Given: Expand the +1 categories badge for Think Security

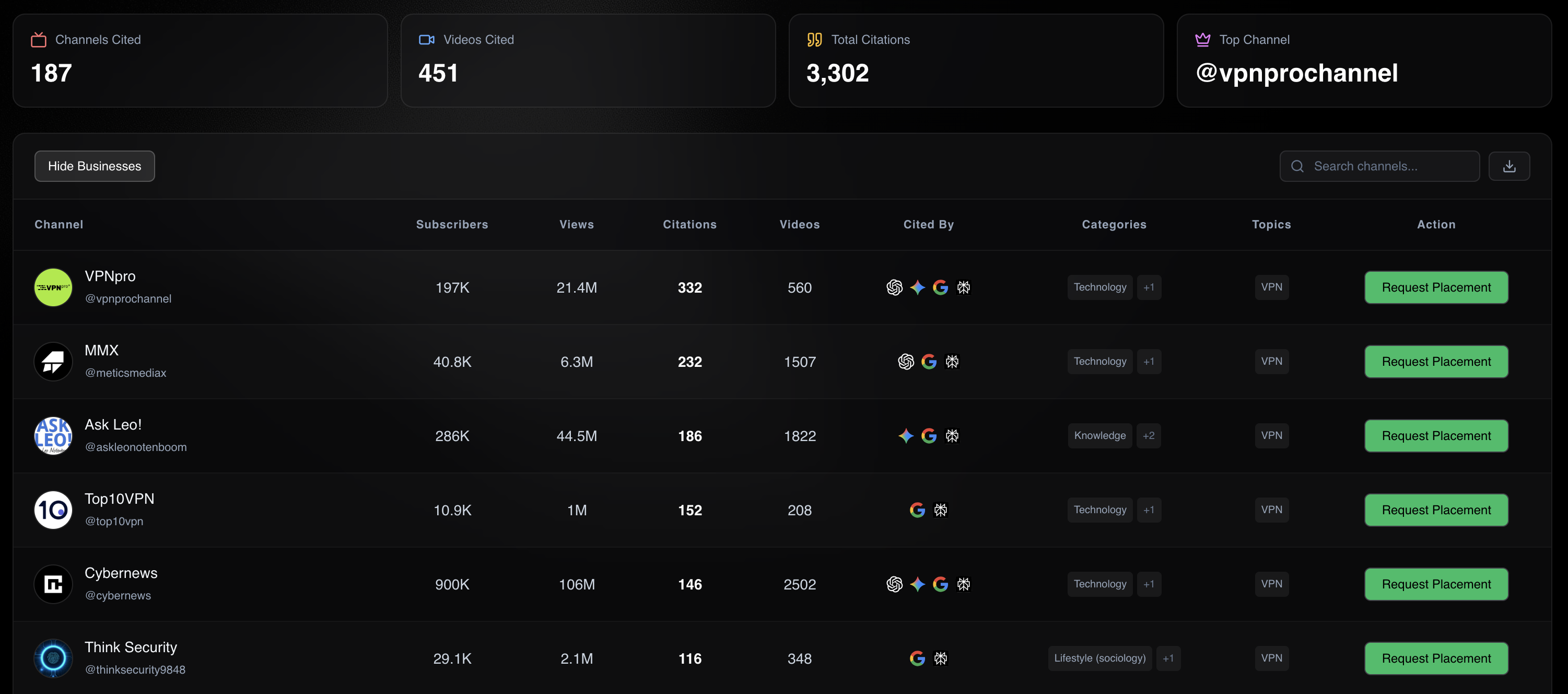Looking at the screenshot, I should click(x=1168, y=658).
